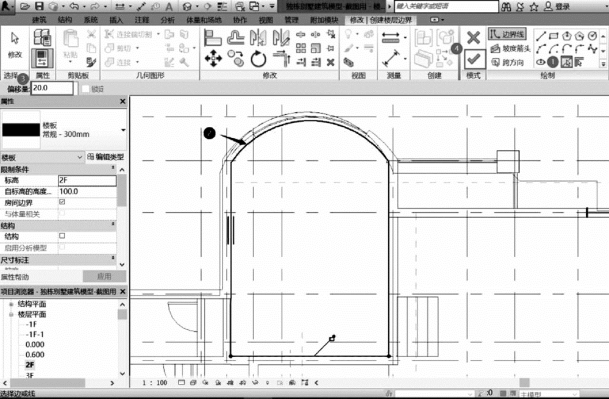Viewport: 609px width, 399px height.
Task: Collapse the 楼层平面 tree node
Action: tap(11, 314)
